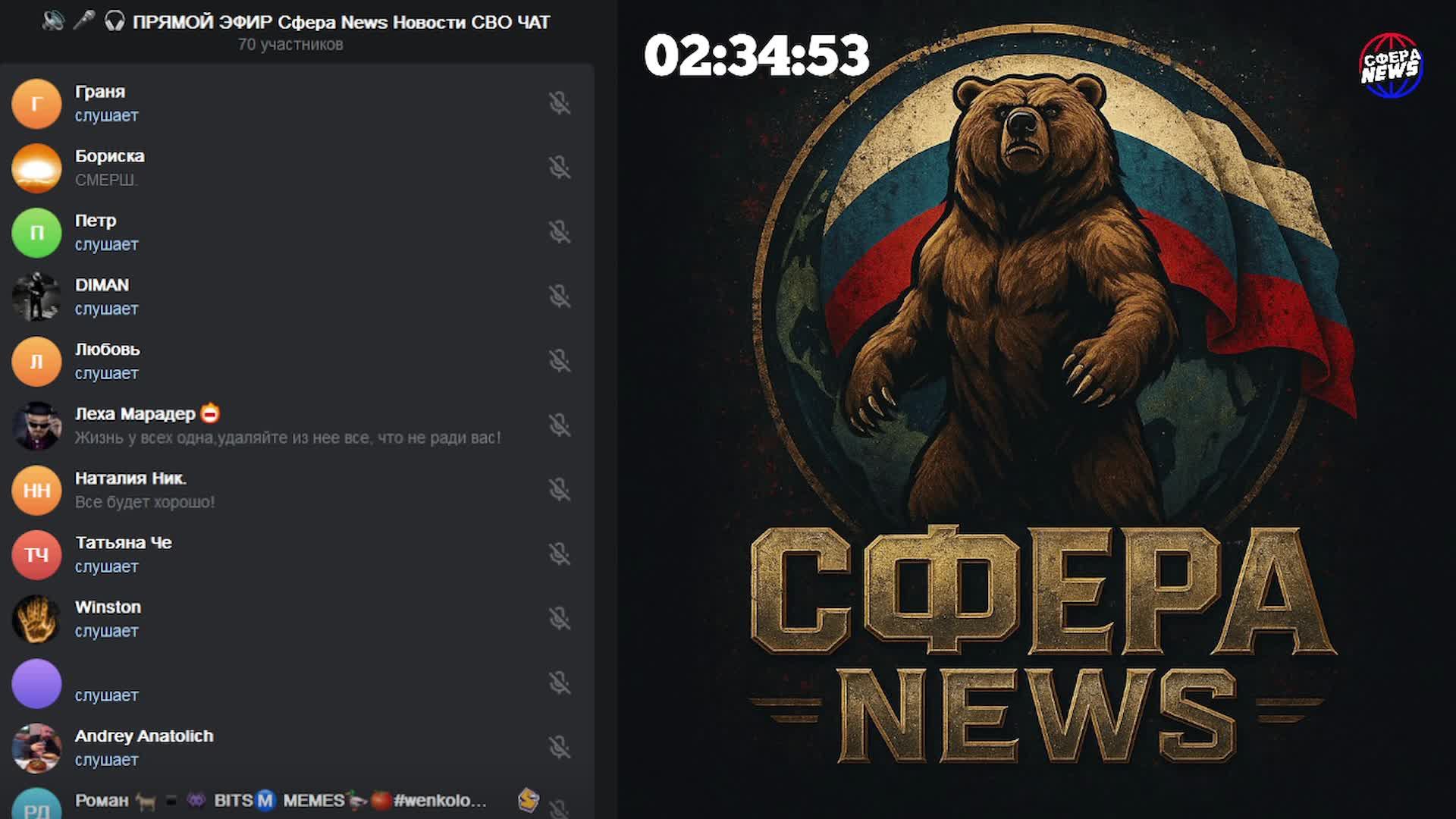The height and width of the screenshot is (819, 1456).
Task: Click the muted mic icon beside Любовь
Action: (560, 361)
